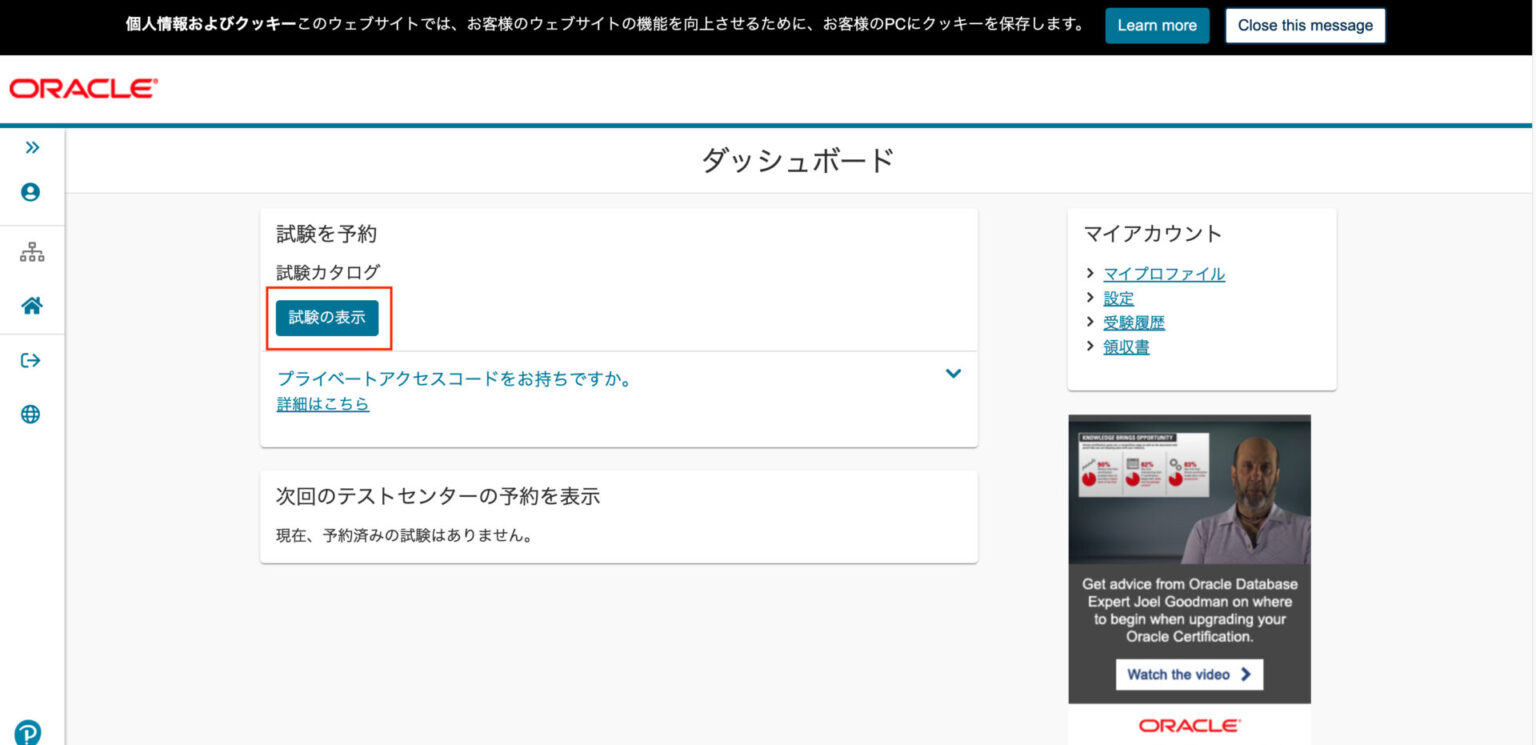This screenshot has width=1536, height=745.
Task: Open receipts using the 領収書 link
Action: click(1125, 346)
